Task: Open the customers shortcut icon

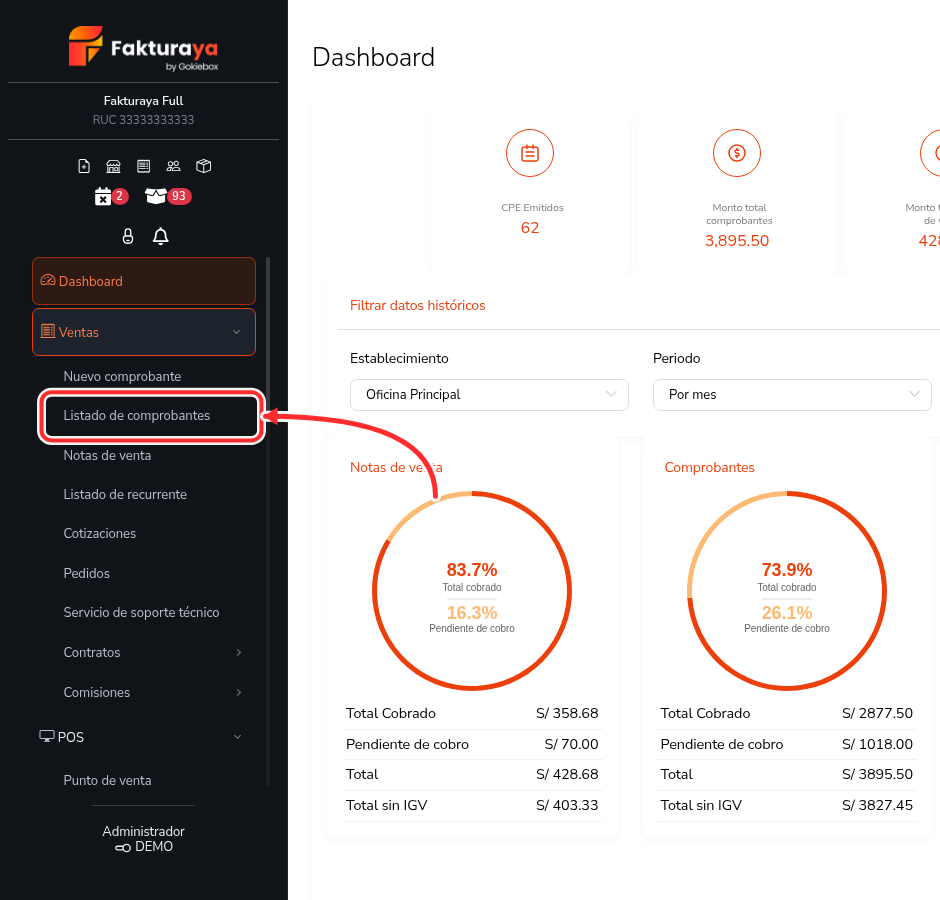Action: [x=173, y=166]
